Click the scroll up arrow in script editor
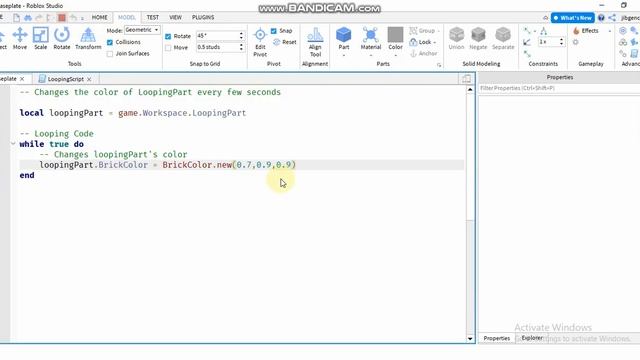 point(470,89)
